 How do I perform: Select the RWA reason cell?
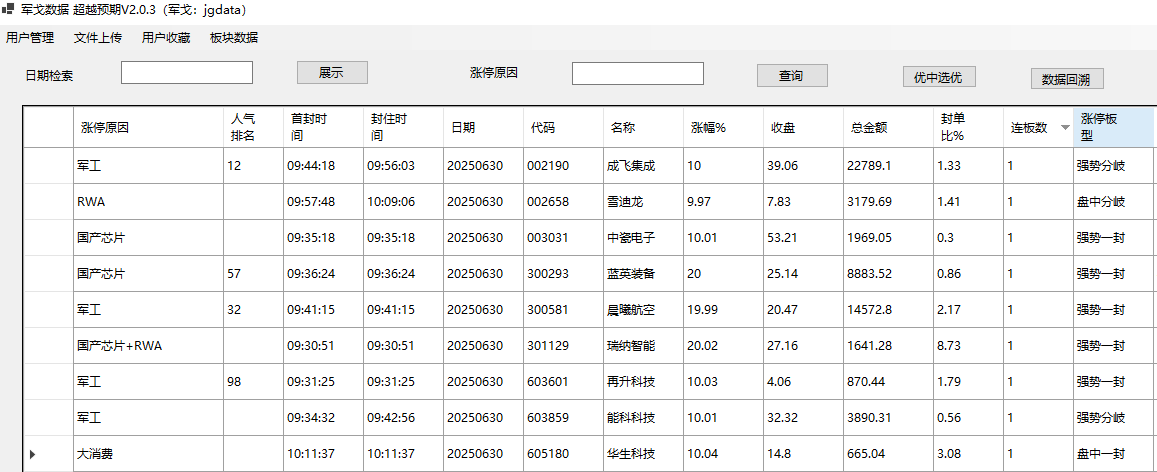[x=148, y=202]
